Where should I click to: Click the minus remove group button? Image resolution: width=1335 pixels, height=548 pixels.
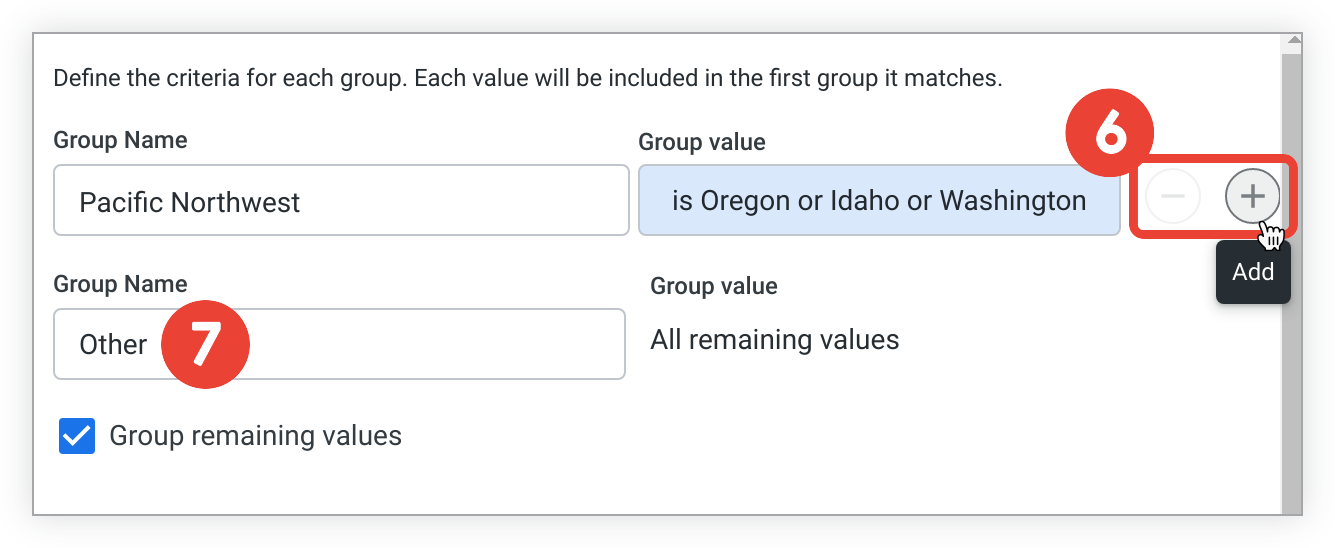(1172, 197)
